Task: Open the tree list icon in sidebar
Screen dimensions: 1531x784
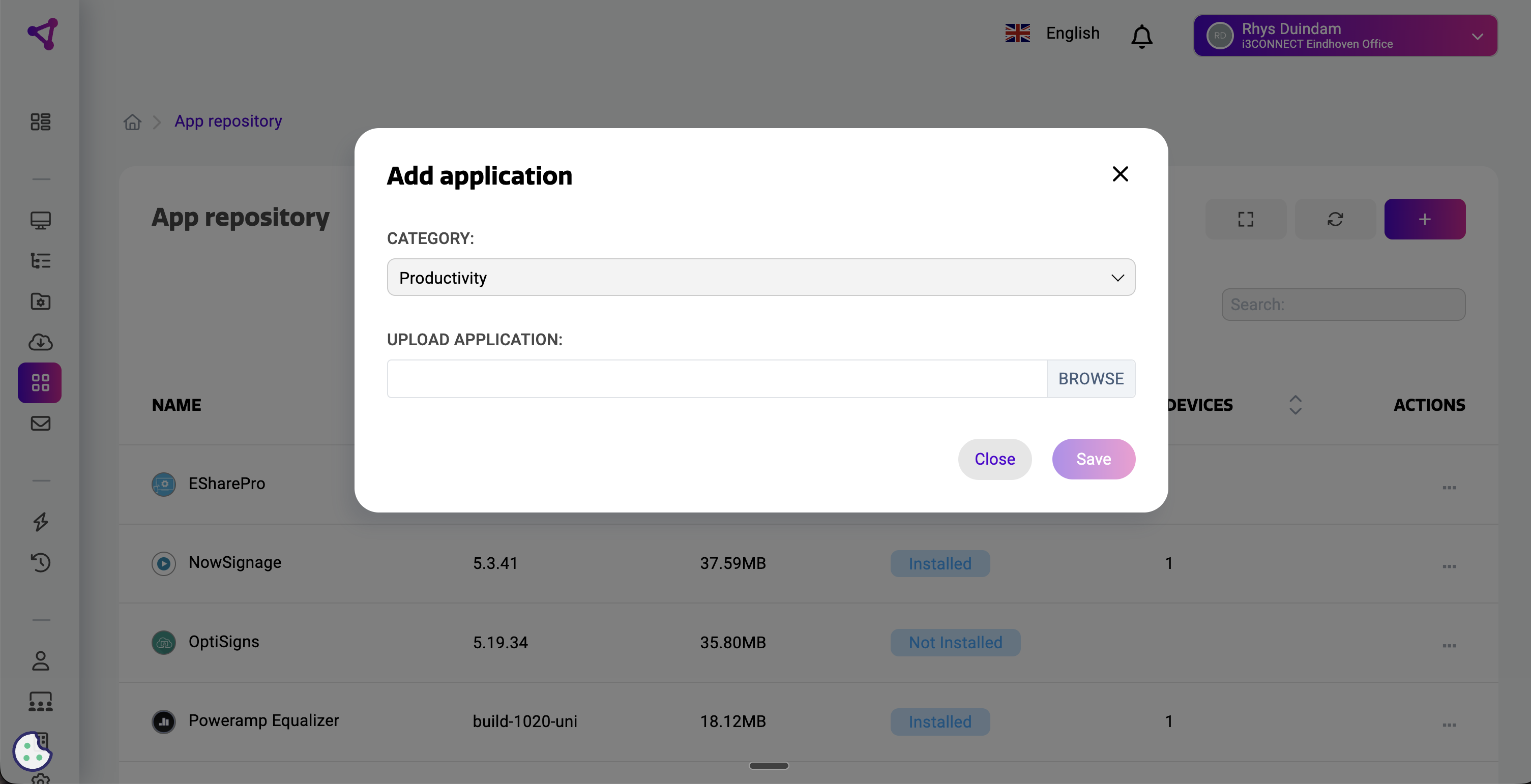Action: pos(40,261)
